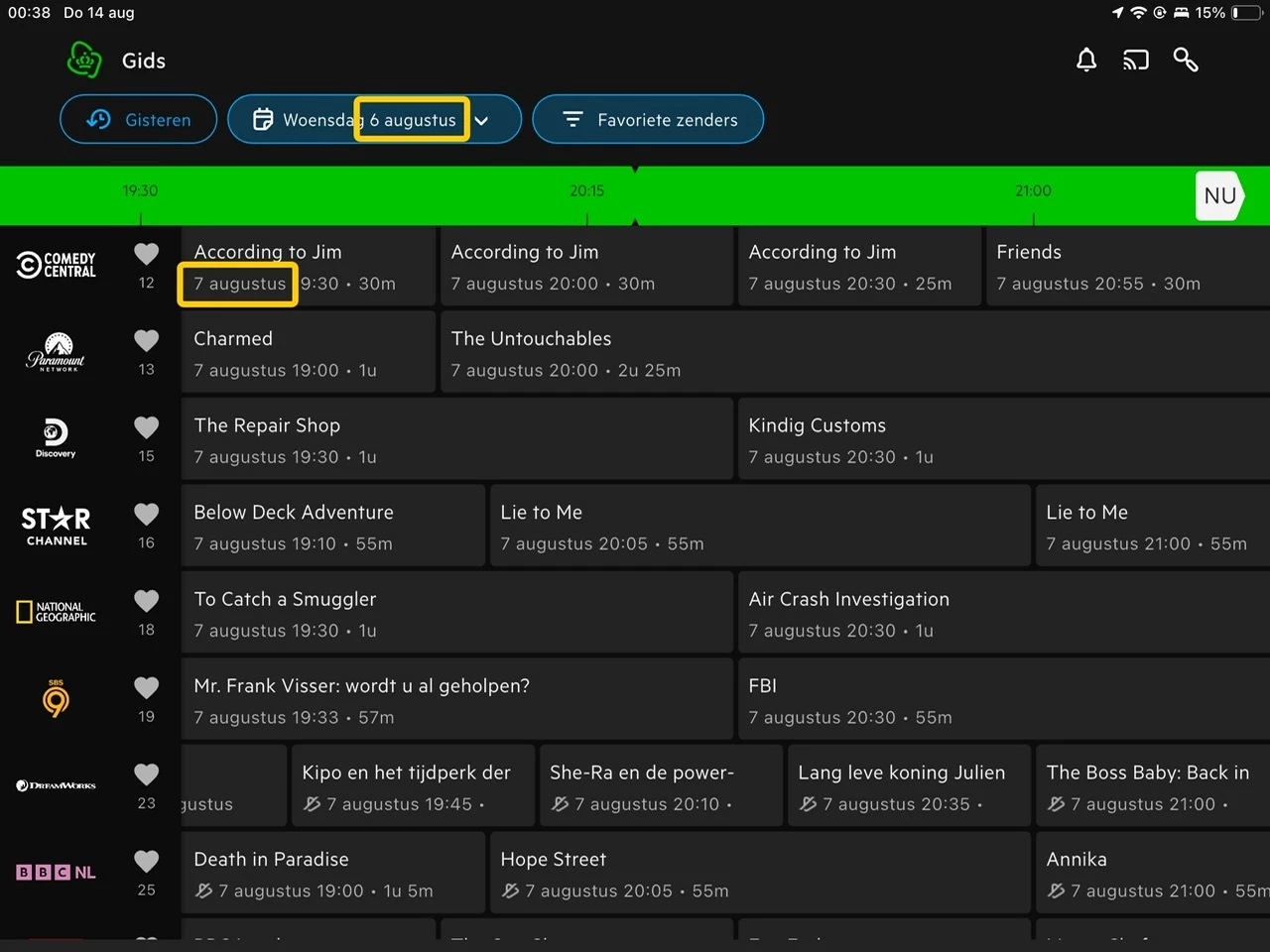Expand the Woensdag 6 augustus date dropdown
Viewport: 1270px width, 952px height.
[x=374, y=119]
